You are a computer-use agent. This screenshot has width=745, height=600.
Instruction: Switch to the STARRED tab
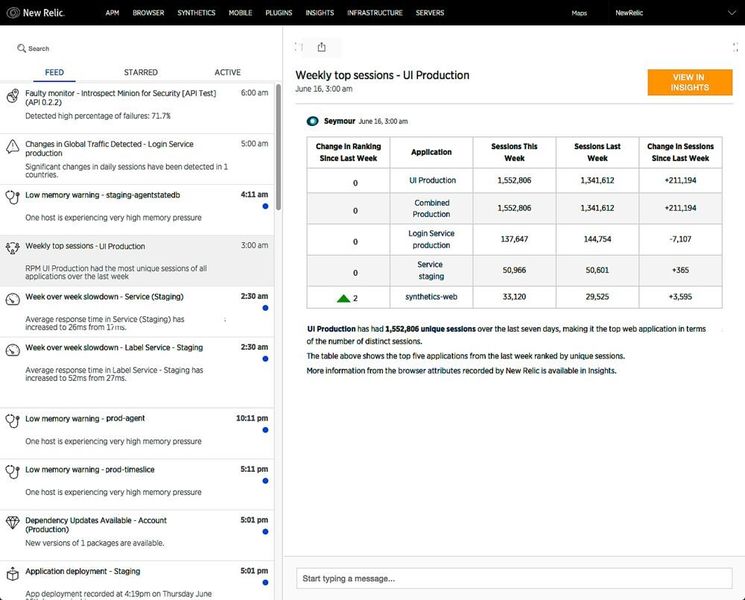point(141,72)
